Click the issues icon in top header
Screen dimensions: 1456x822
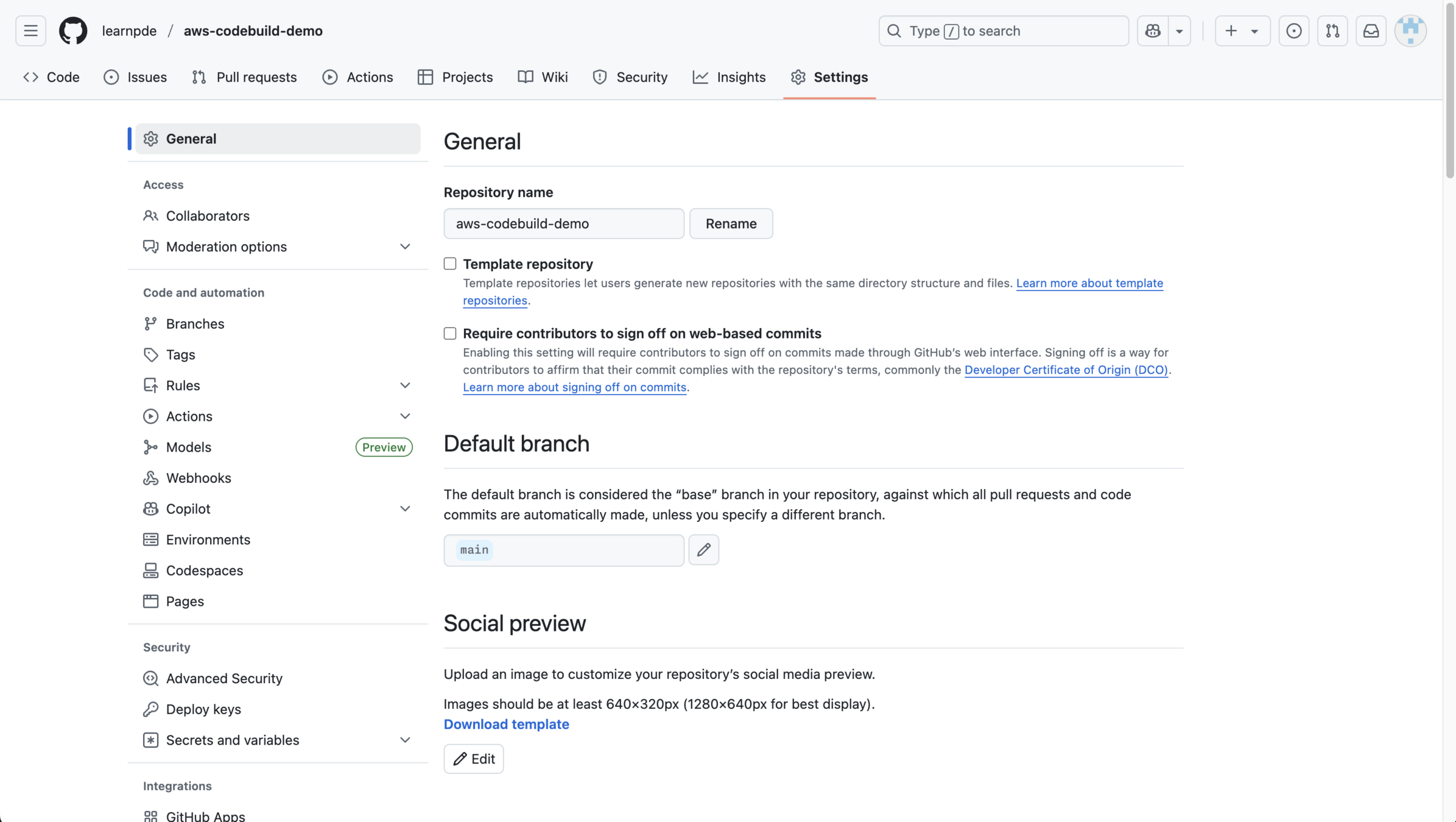[x=1293, y=30]
